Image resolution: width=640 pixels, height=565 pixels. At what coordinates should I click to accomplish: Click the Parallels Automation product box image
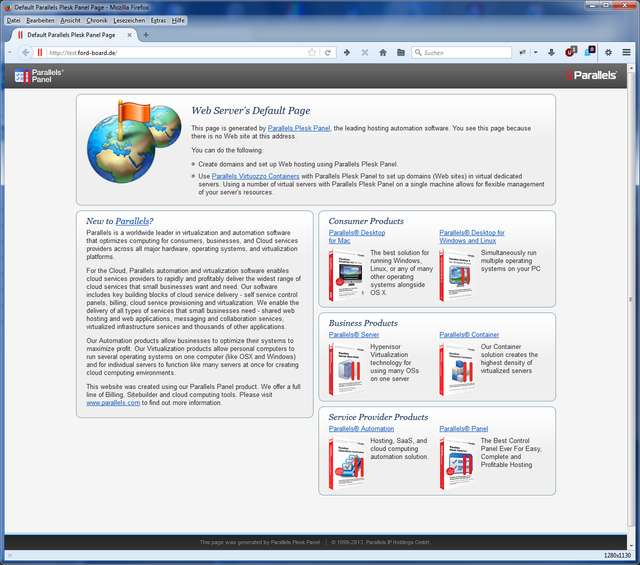click(347, 463)
